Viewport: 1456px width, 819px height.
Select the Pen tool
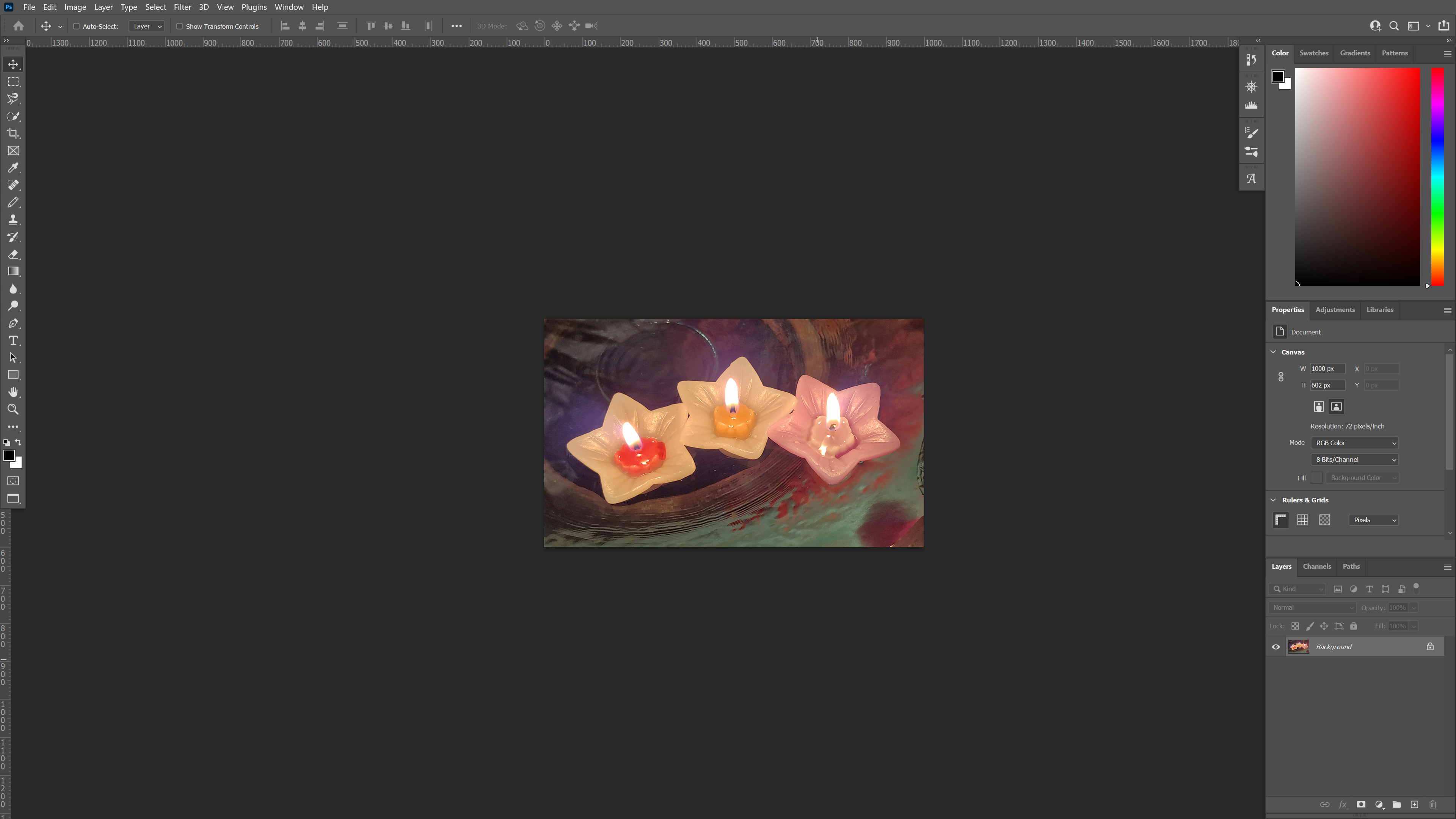coord(13,323)
